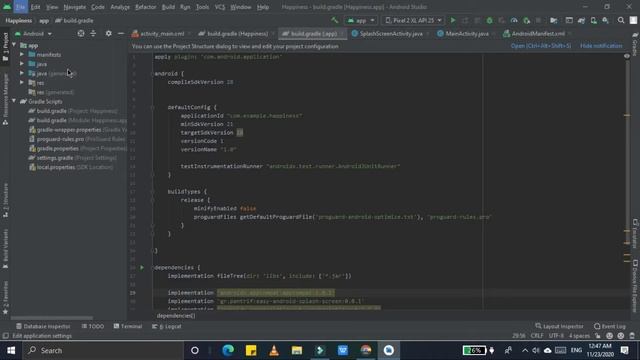This screenshot has width=640, height=360.
Task: Open the app run configuration dropdown
Action: (361, 20)
